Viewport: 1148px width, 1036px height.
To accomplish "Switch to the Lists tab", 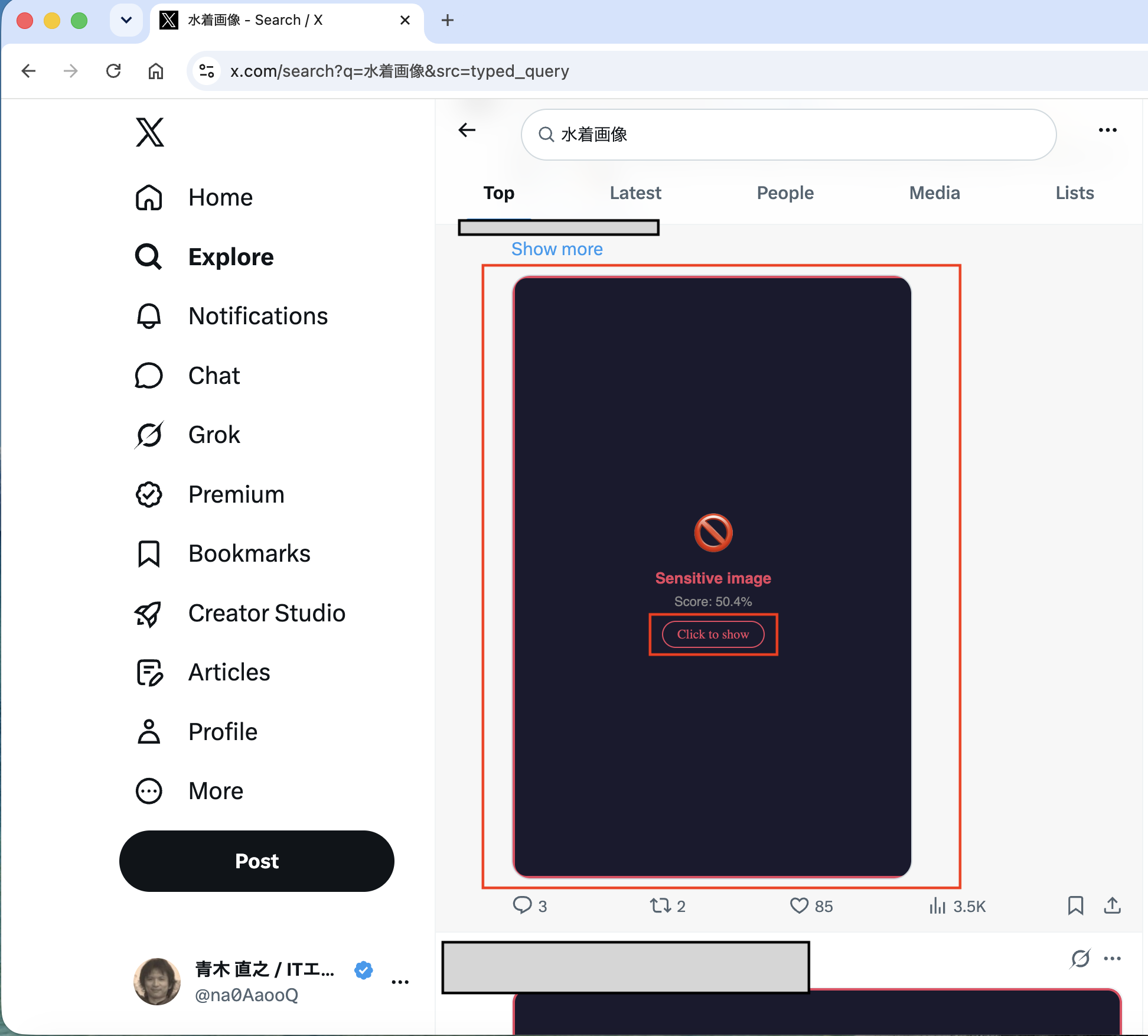I will 1075,193.
